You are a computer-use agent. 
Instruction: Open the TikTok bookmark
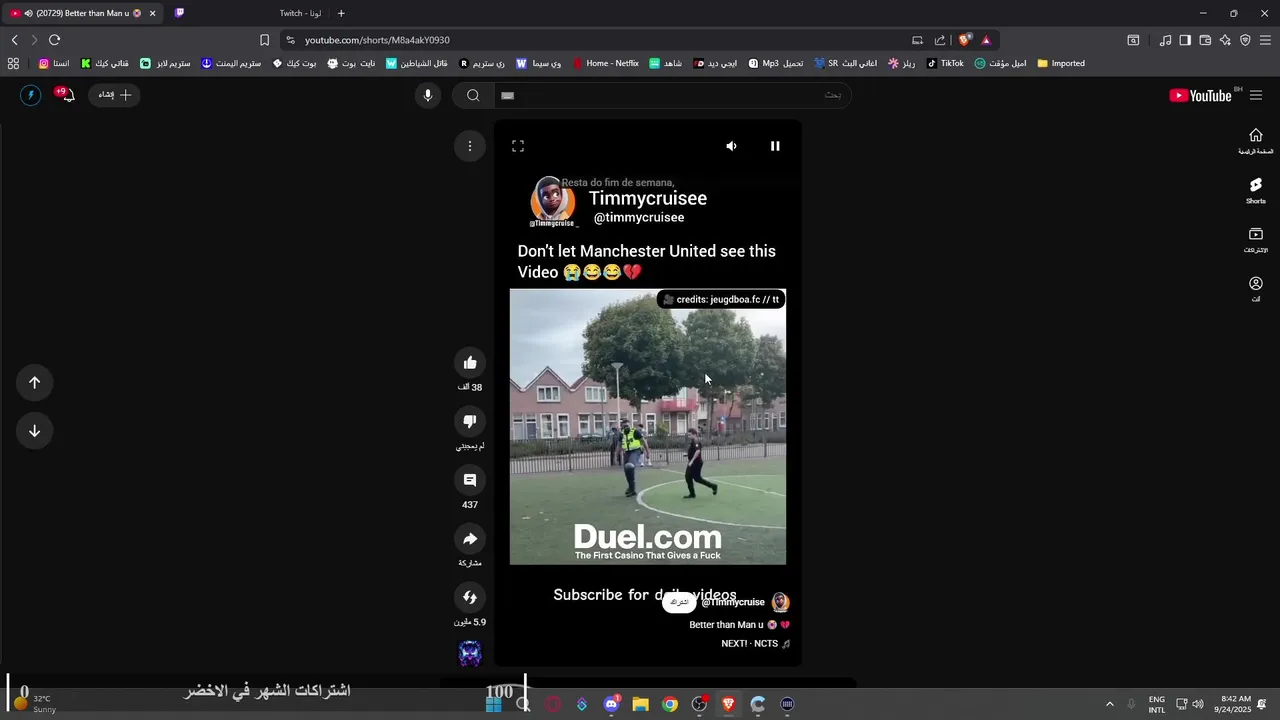945,63
